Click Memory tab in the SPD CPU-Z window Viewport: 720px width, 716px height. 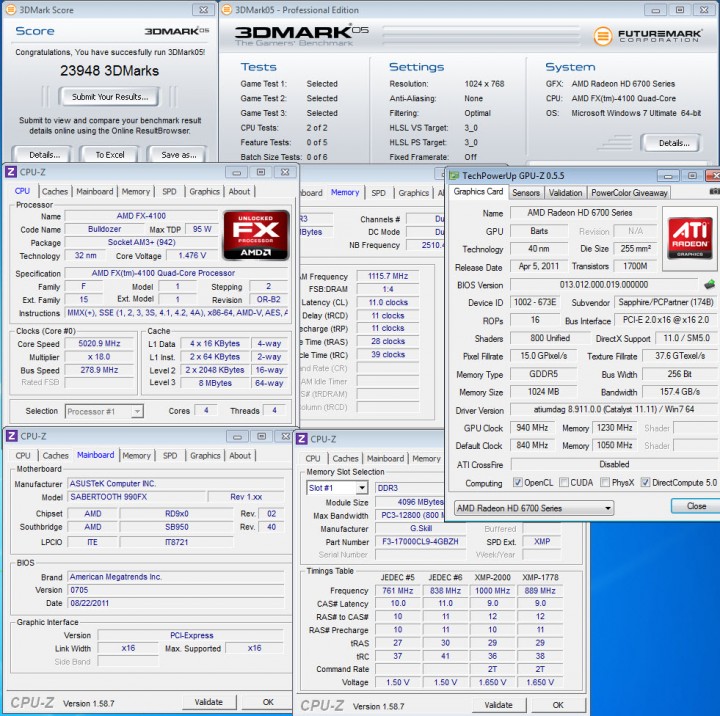(x=426, y=458)
